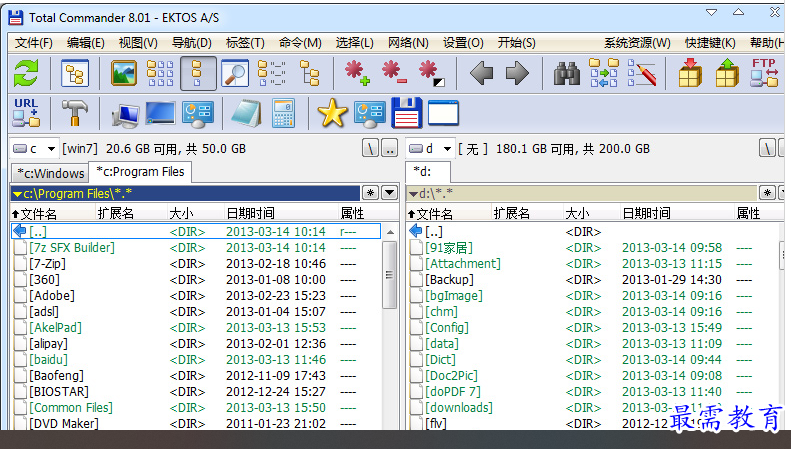
Task: Sort right panel by 大小 column
Action: 591,213
